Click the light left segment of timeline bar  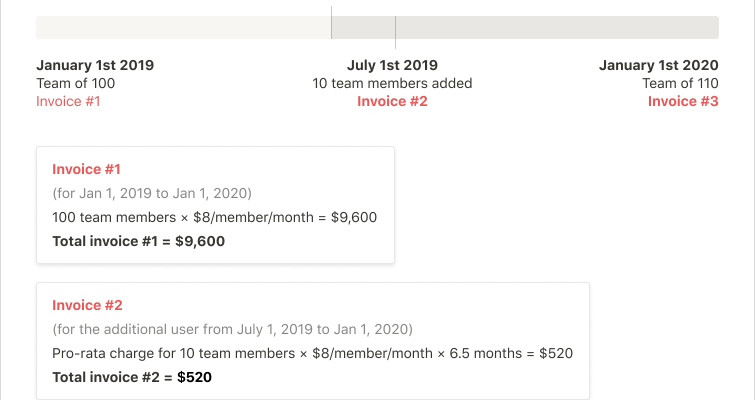pyautogui.click(x=183, y=27)
